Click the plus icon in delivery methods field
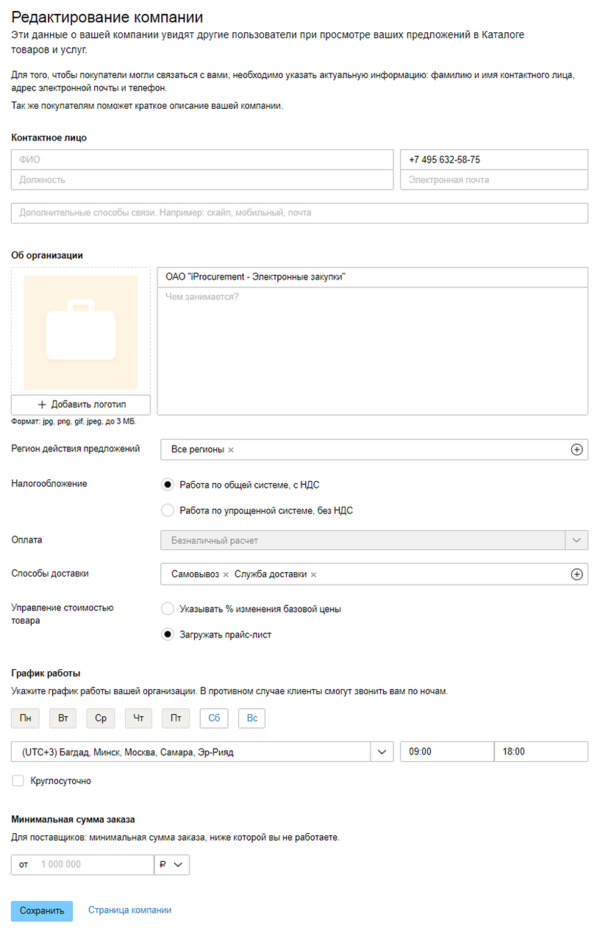 click(x=576, y=574)
